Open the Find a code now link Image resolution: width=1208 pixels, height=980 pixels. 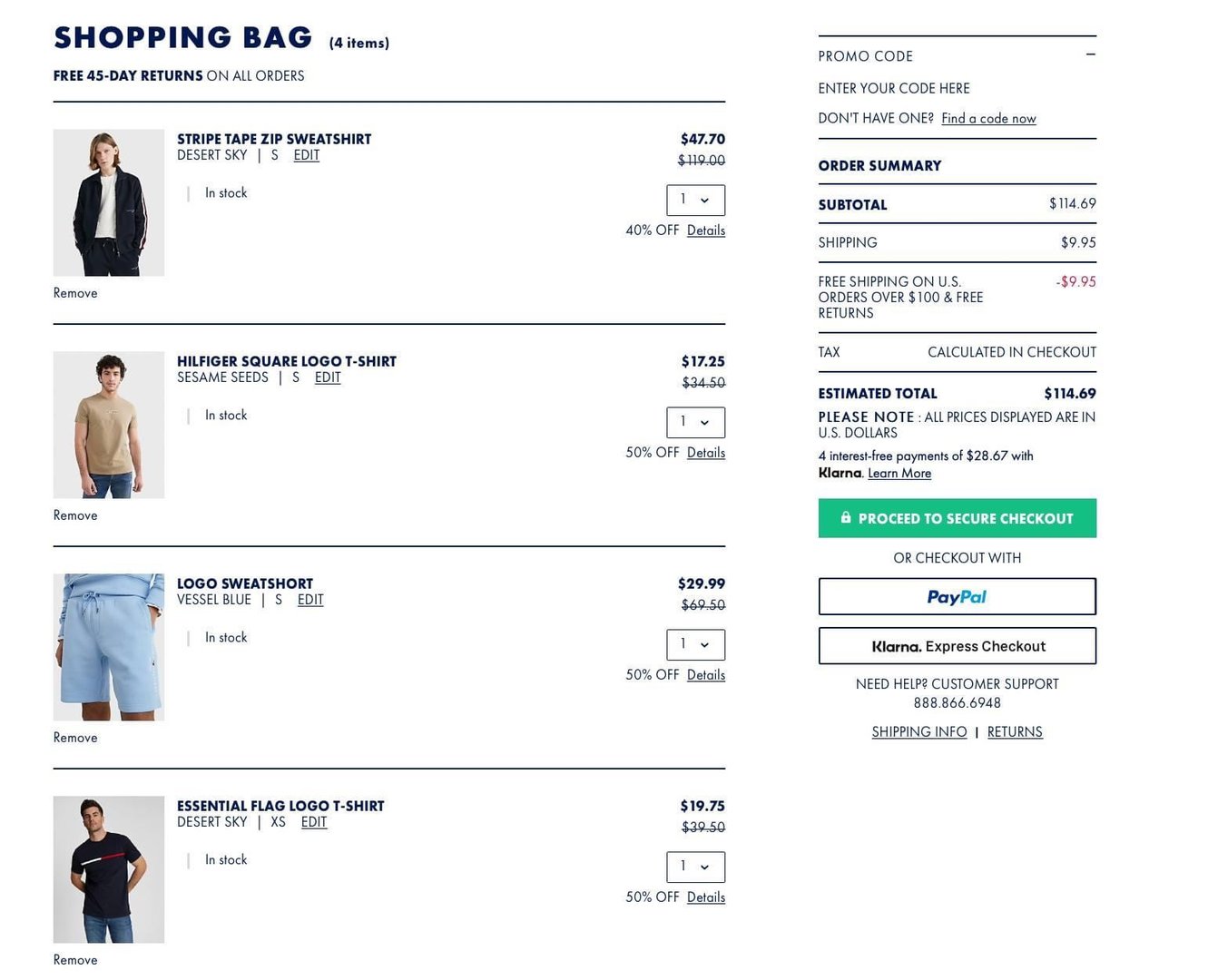(x=988, y=119)
